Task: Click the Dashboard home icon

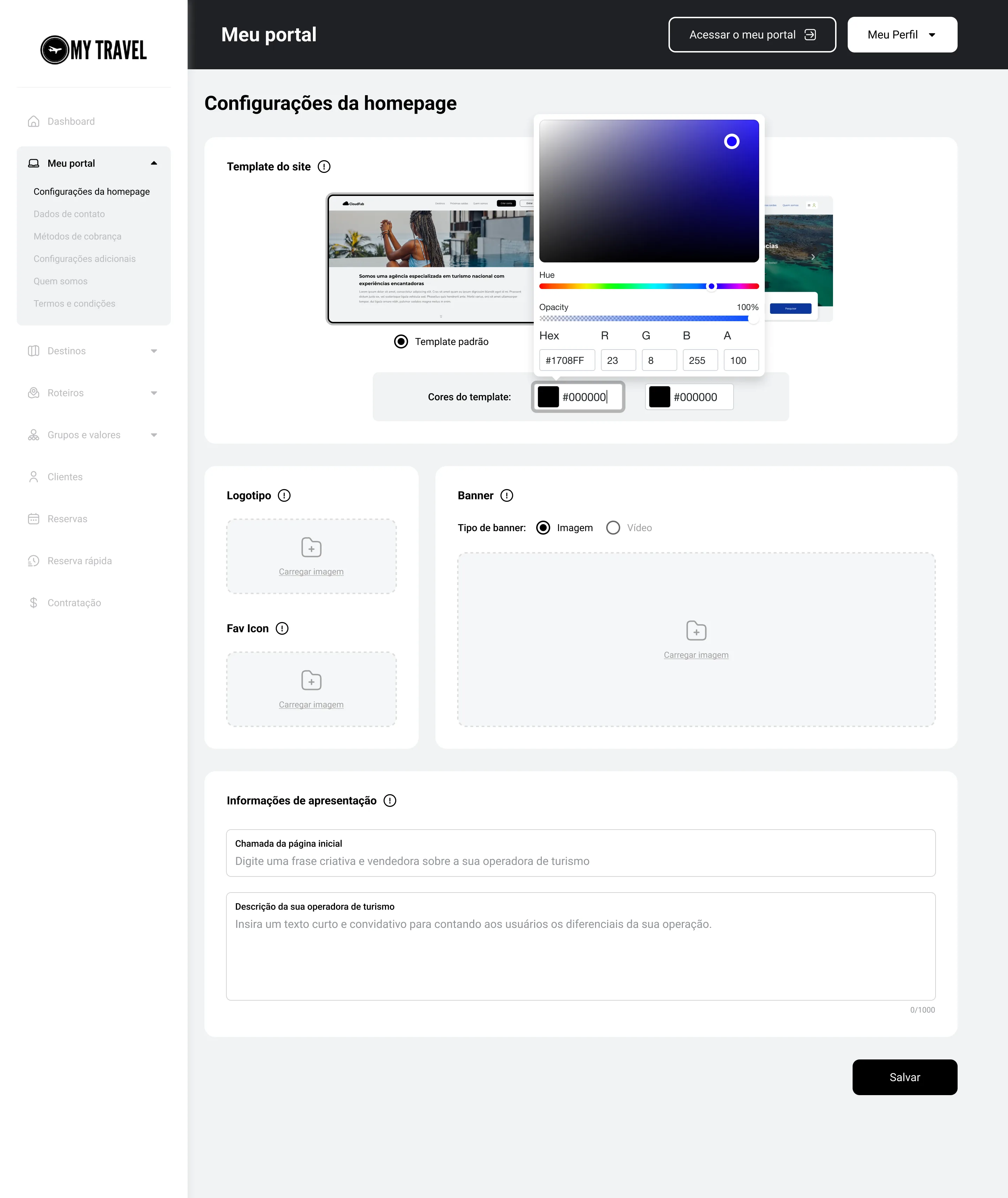Action: click(x=34, y=121)
